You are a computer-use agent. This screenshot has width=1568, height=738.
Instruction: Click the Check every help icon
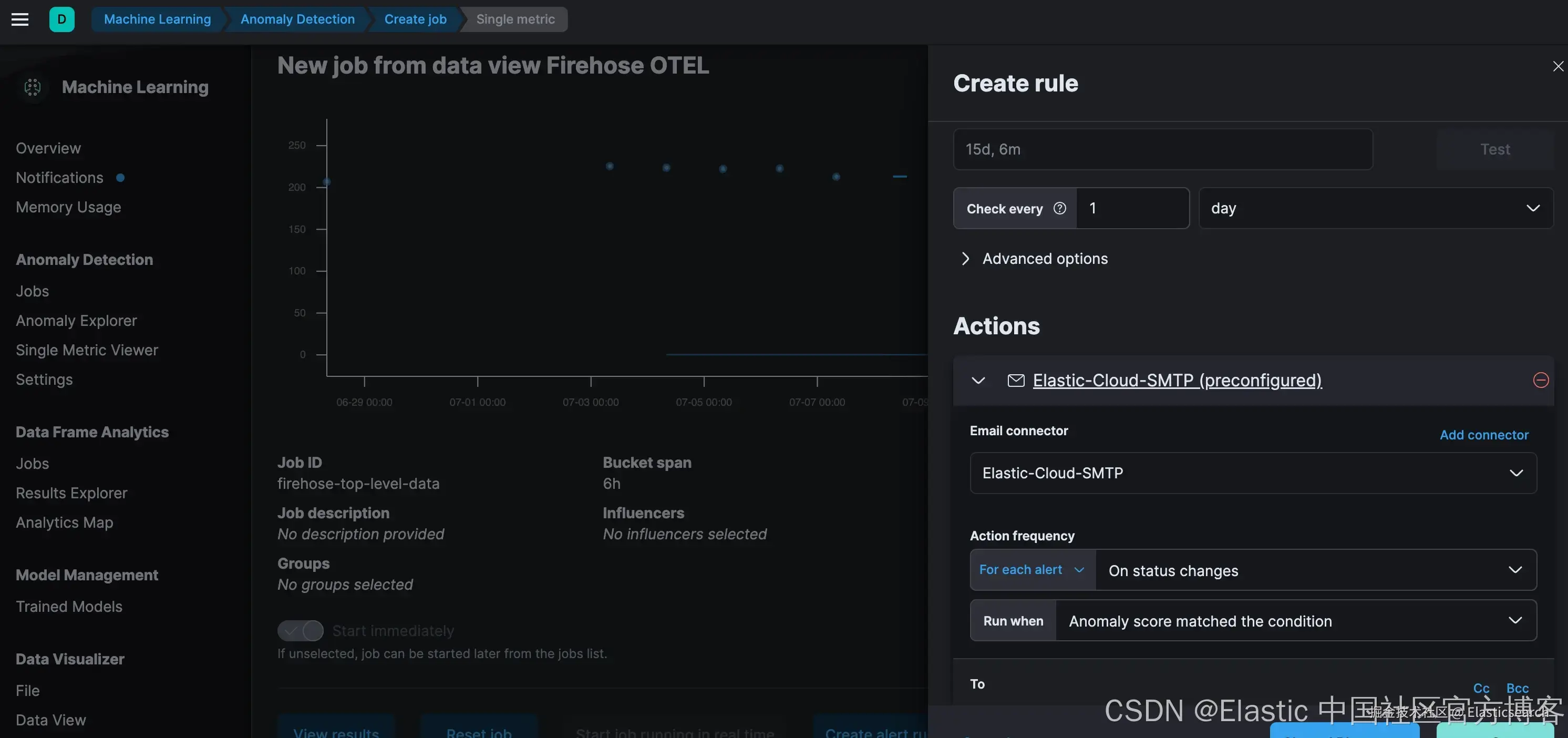(x=1060, y=208)
